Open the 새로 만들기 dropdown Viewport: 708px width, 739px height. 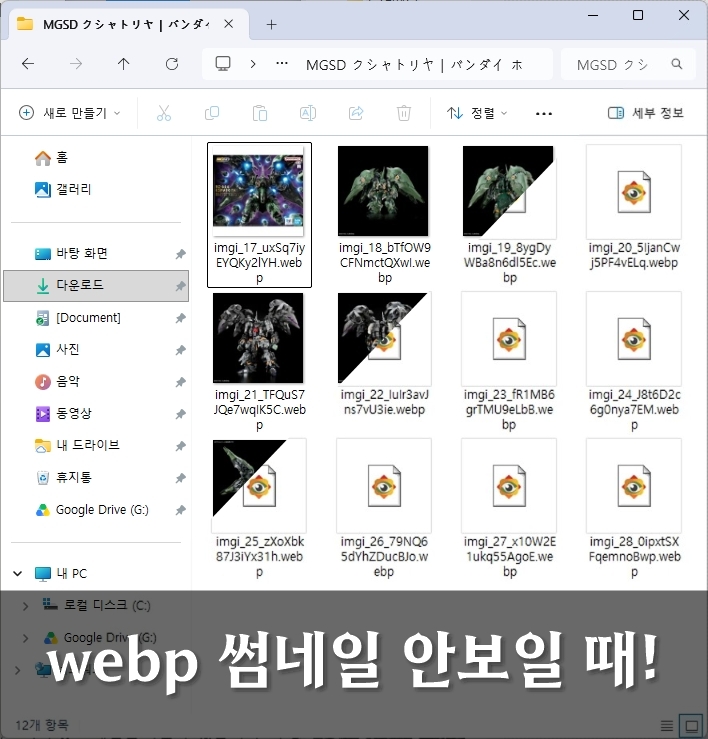[70, 113]
